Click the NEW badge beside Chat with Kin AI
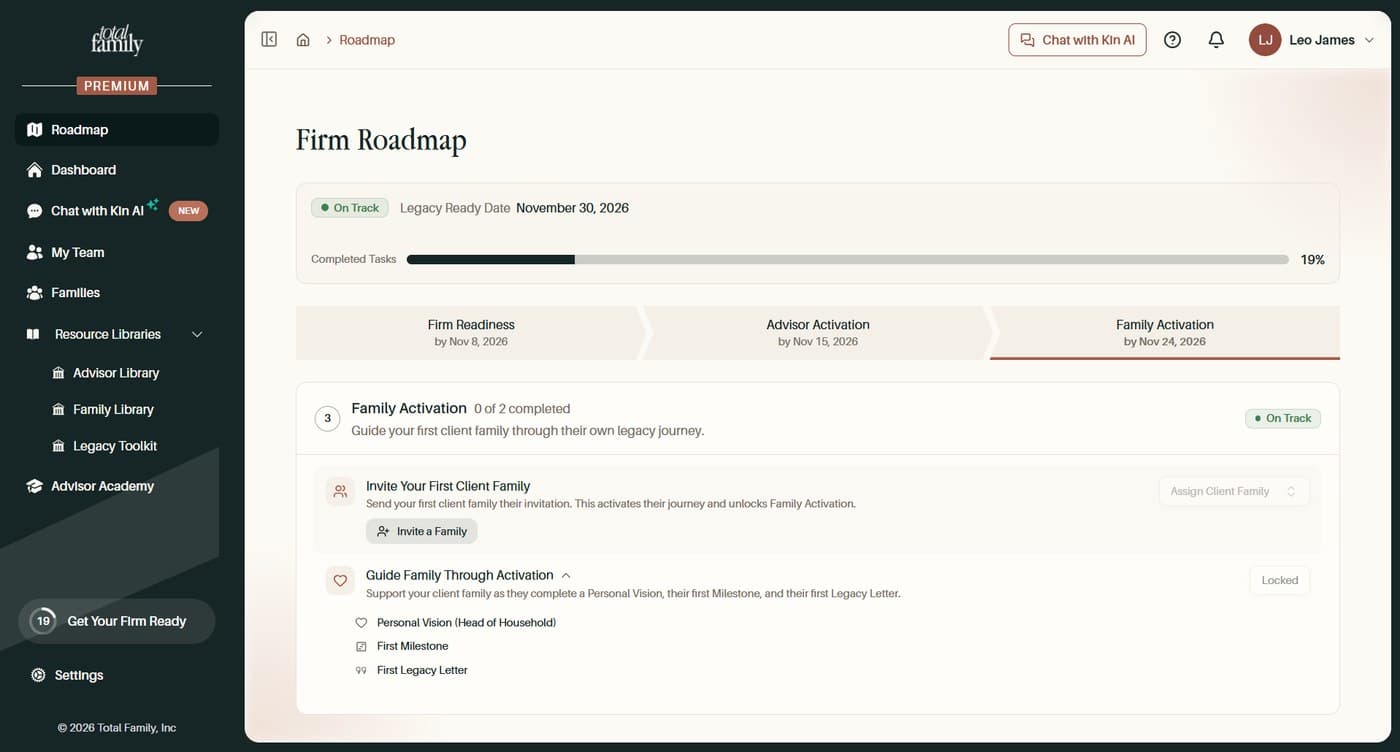Viewport: 1400px width, 752px height. click(x=189, y=211)
